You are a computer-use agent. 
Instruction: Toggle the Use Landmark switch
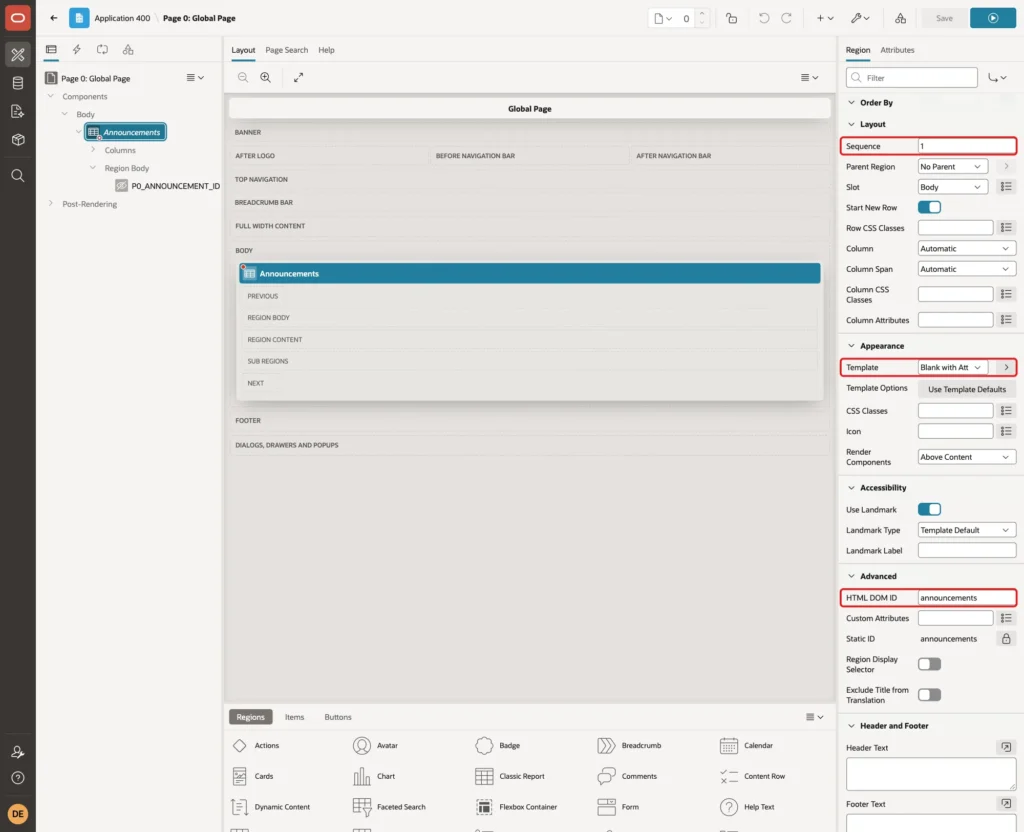(x=929, y=509)
